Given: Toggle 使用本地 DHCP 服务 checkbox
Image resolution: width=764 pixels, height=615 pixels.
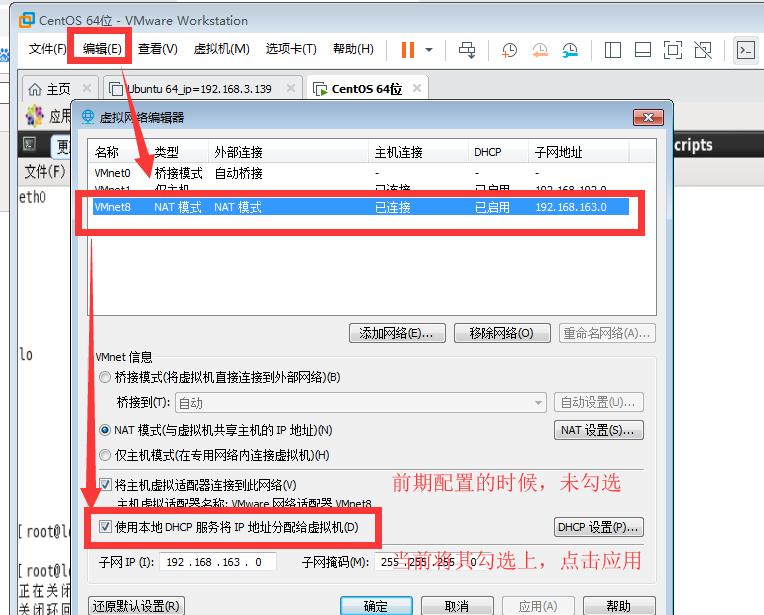Looking at the screenshot, I should click(105, 526).
